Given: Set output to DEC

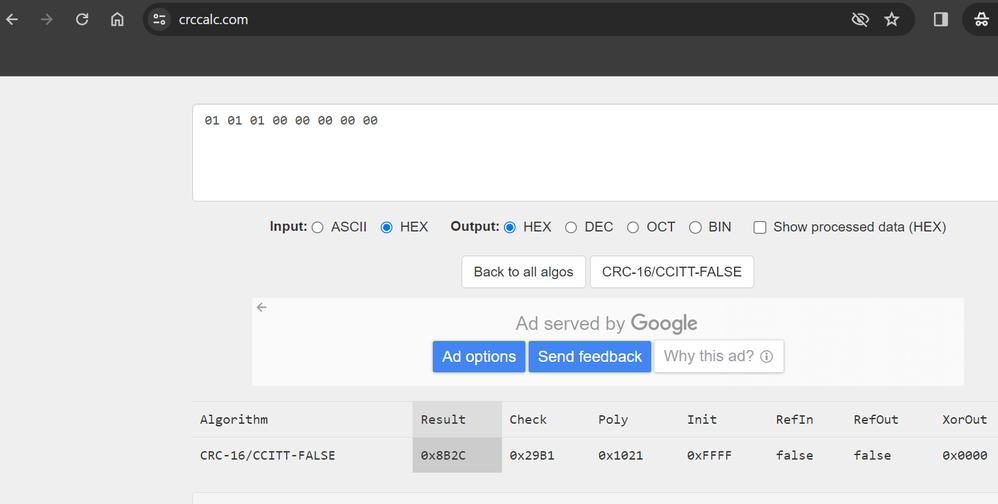Looking at the screenshot, I should click(x=571, y=227).
